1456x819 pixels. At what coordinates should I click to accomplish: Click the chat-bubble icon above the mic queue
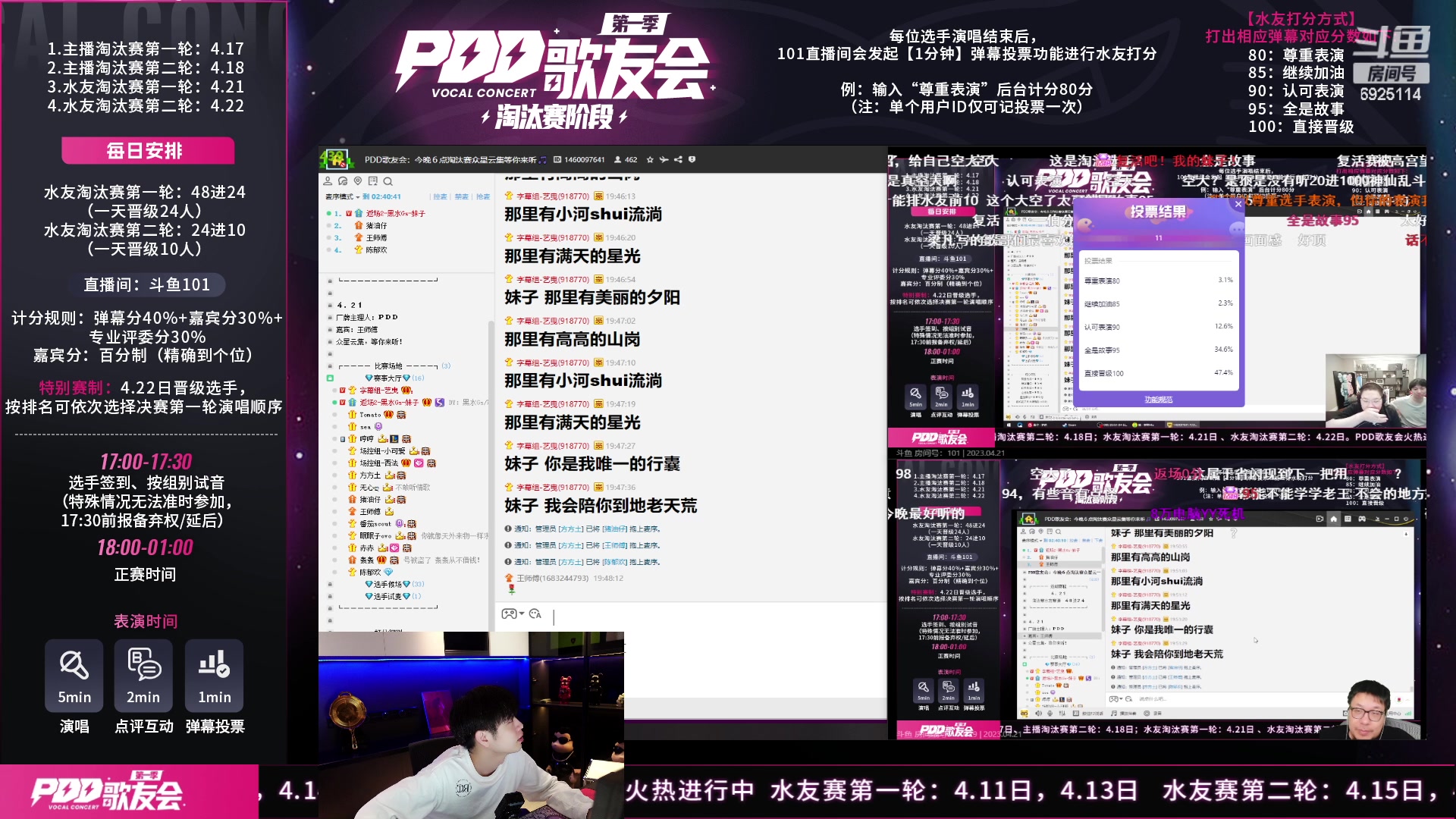pos(343,181)
